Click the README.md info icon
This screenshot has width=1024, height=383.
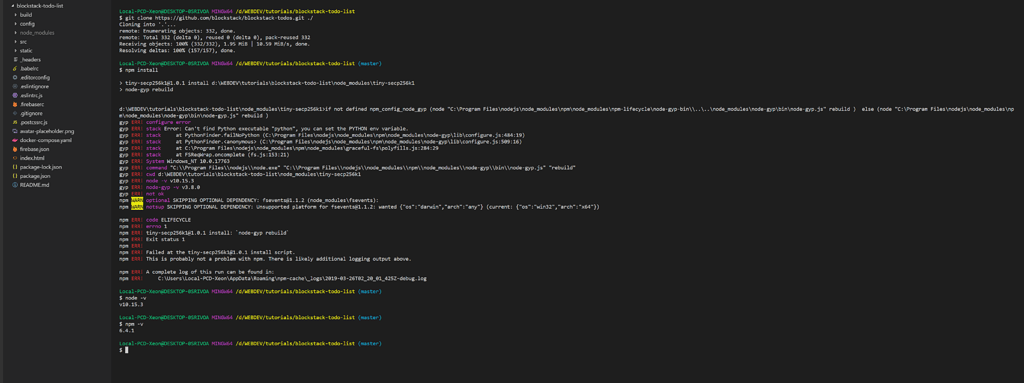tap(15, 185)
